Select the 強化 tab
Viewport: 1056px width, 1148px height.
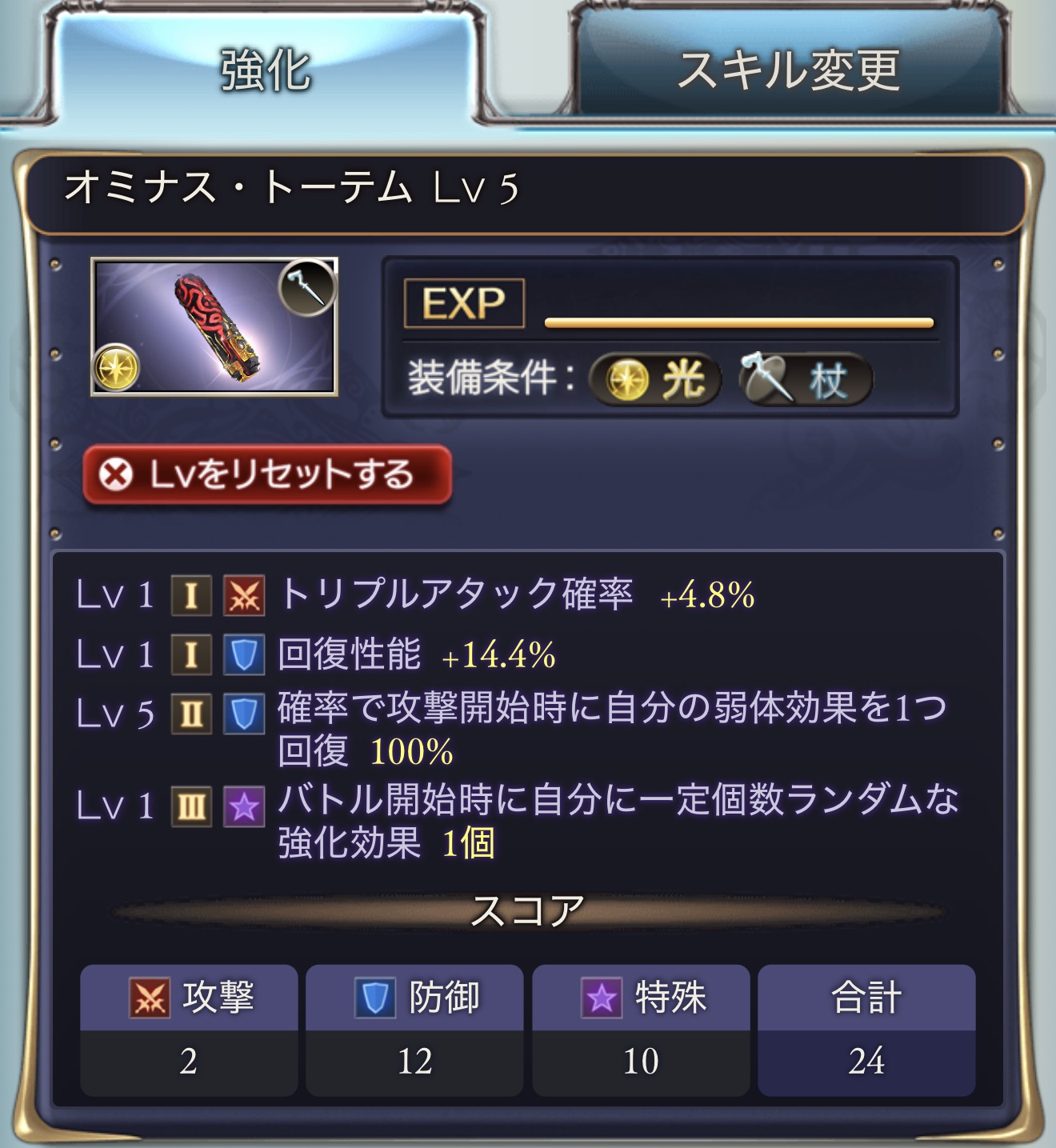click(x=266, y=68)
